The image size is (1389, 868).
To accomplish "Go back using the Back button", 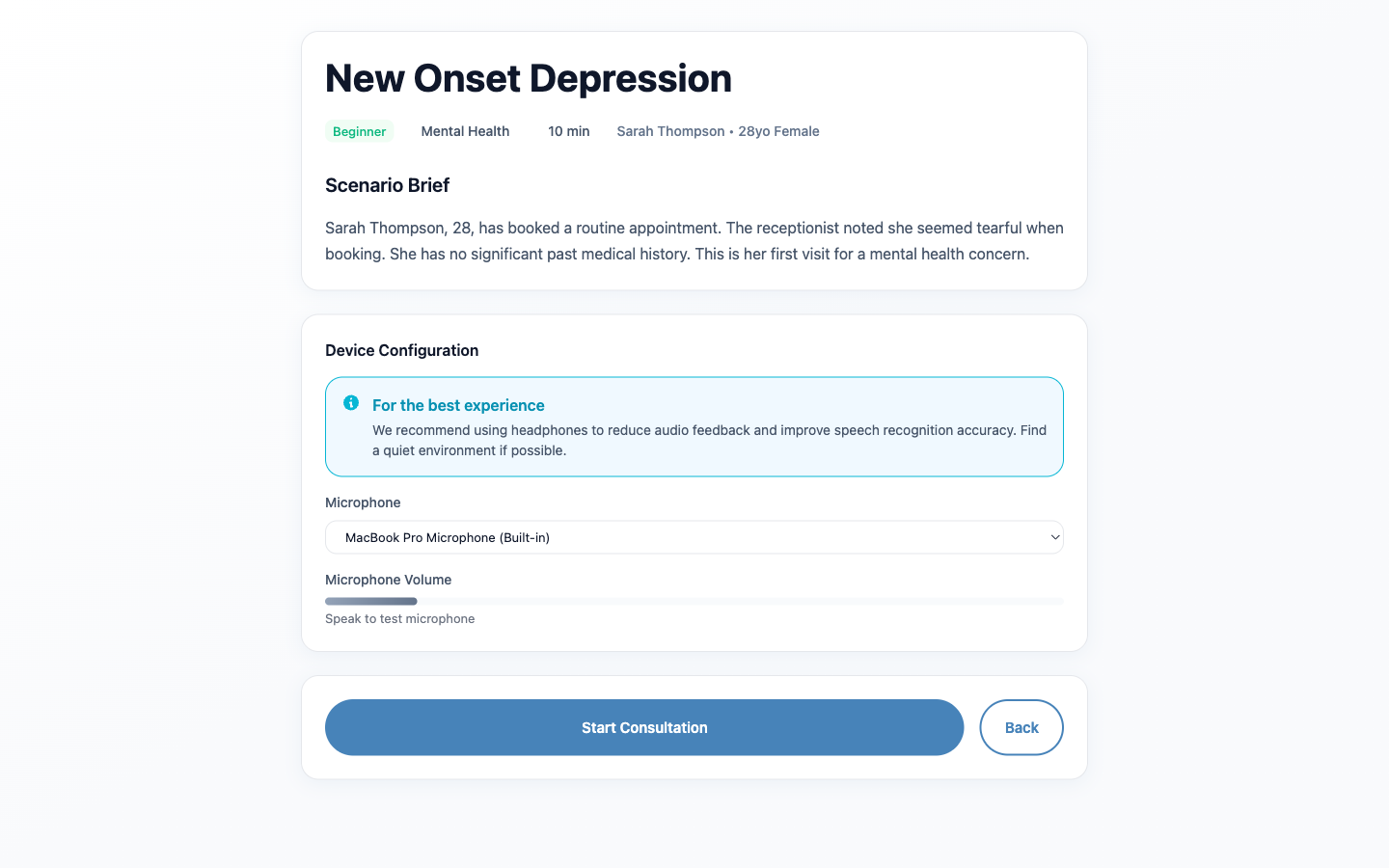I will click(x=1021, y=727).
